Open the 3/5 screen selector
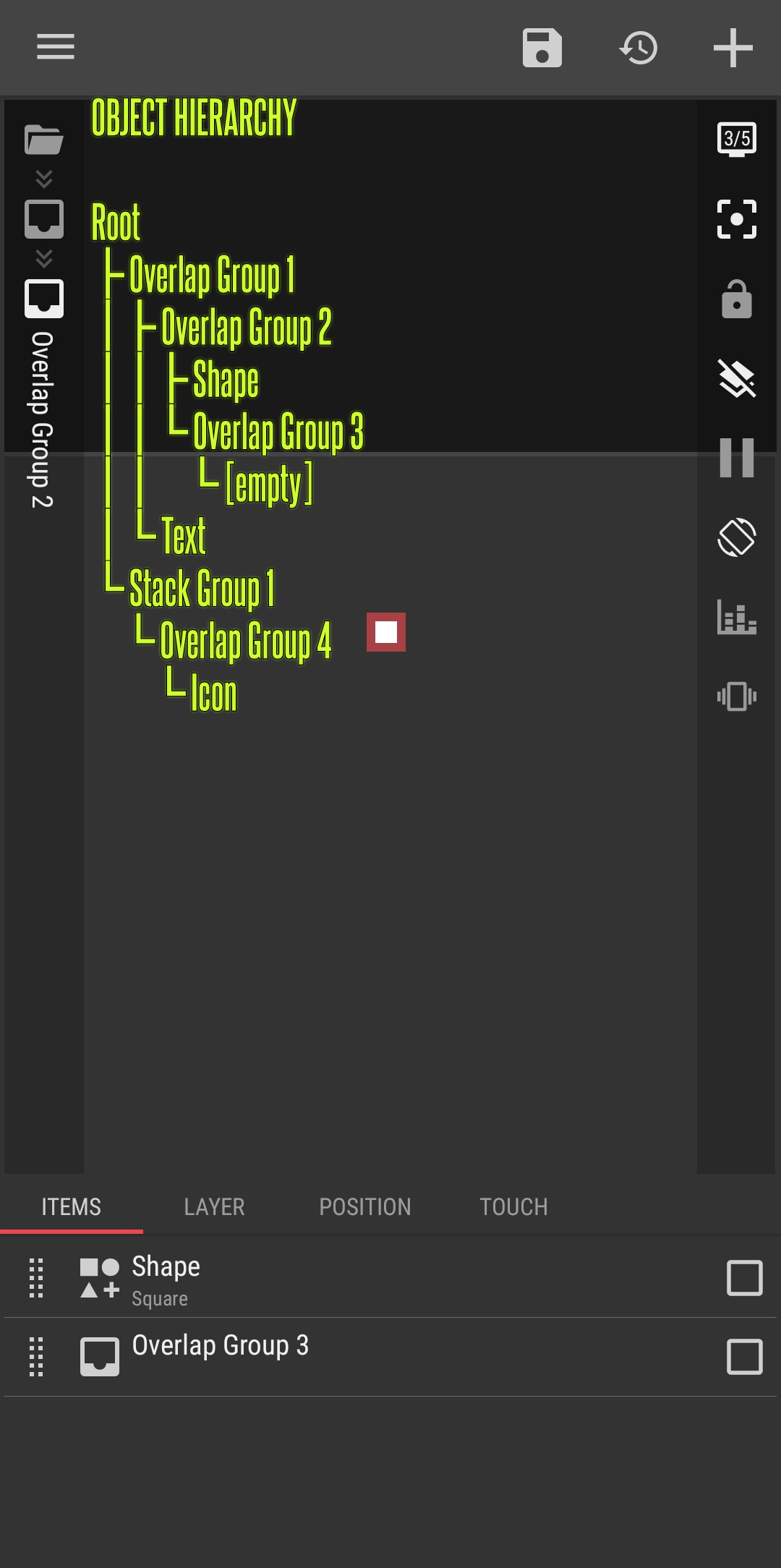 point(737,139)
